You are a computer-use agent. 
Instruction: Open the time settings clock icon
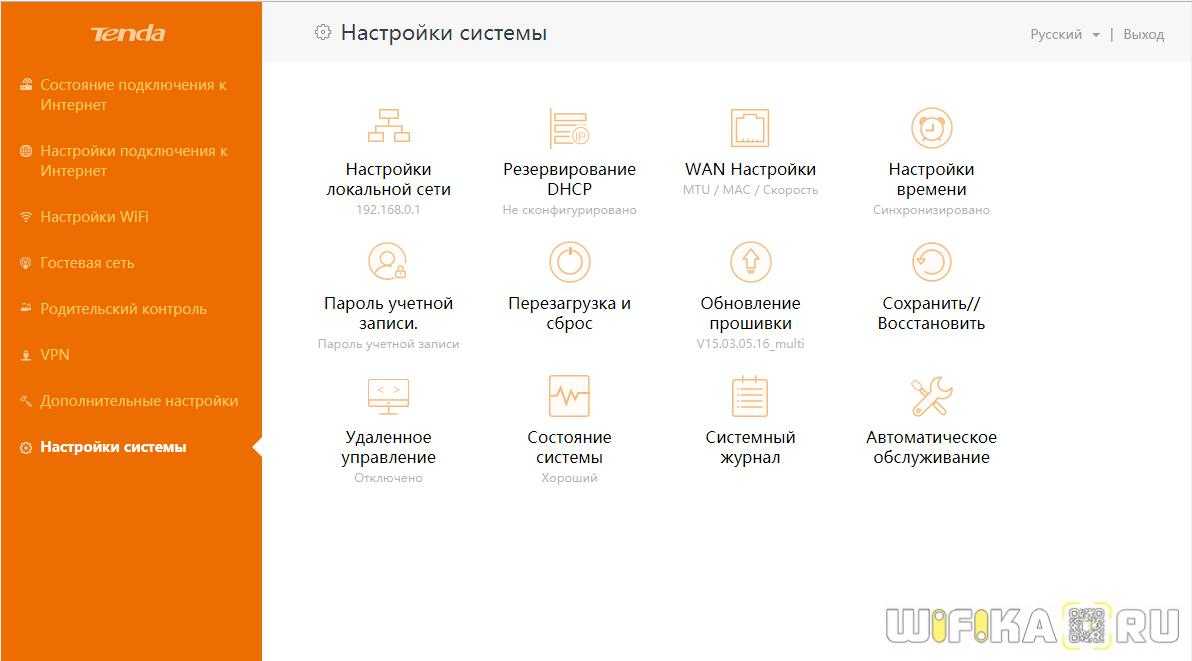(931, 128)
